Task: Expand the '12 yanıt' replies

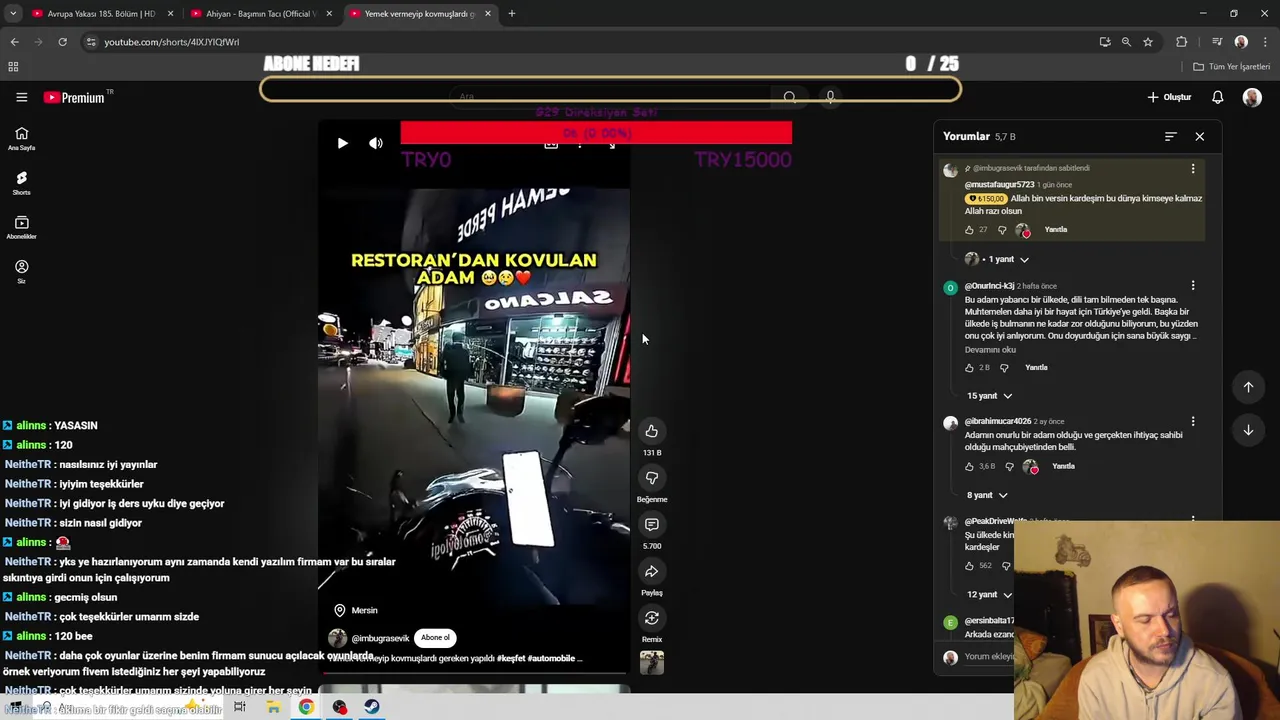Action: click(989, 594)
